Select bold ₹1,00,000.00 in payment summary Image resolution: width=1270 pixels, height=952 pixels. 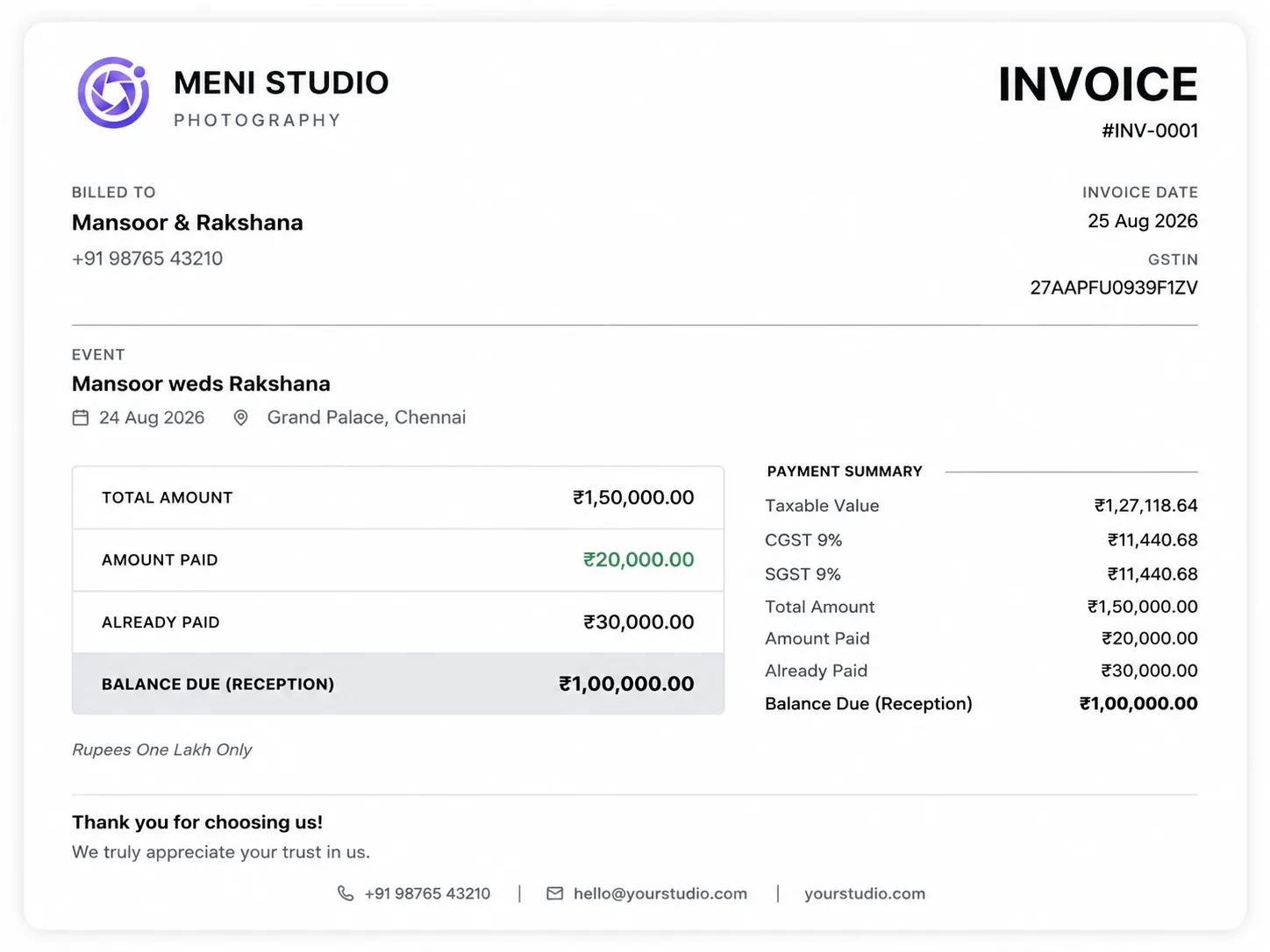(1138, 703)
